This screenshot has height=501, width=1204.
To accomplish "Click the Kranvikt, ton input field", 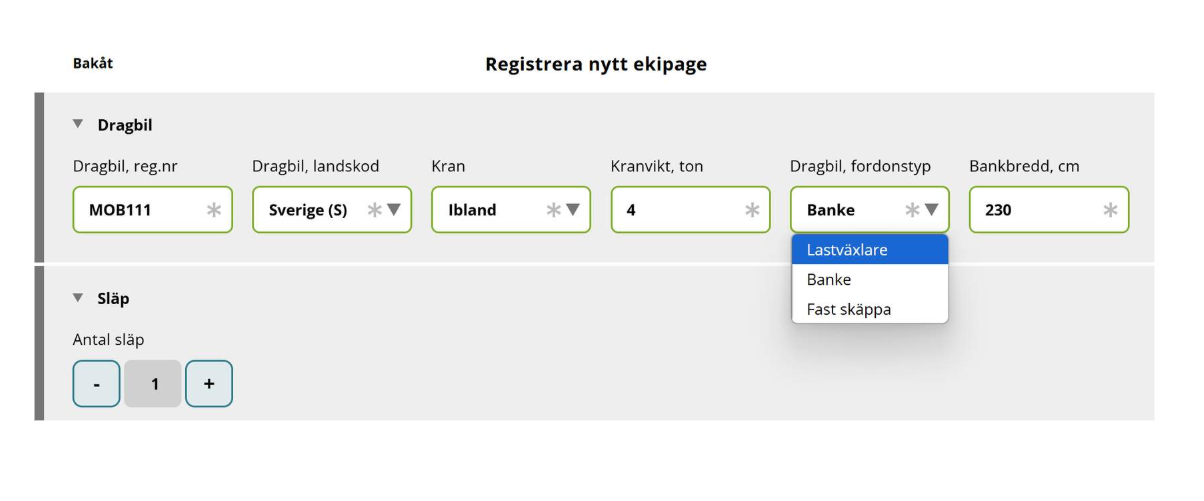I will click(x=680, y=210).
